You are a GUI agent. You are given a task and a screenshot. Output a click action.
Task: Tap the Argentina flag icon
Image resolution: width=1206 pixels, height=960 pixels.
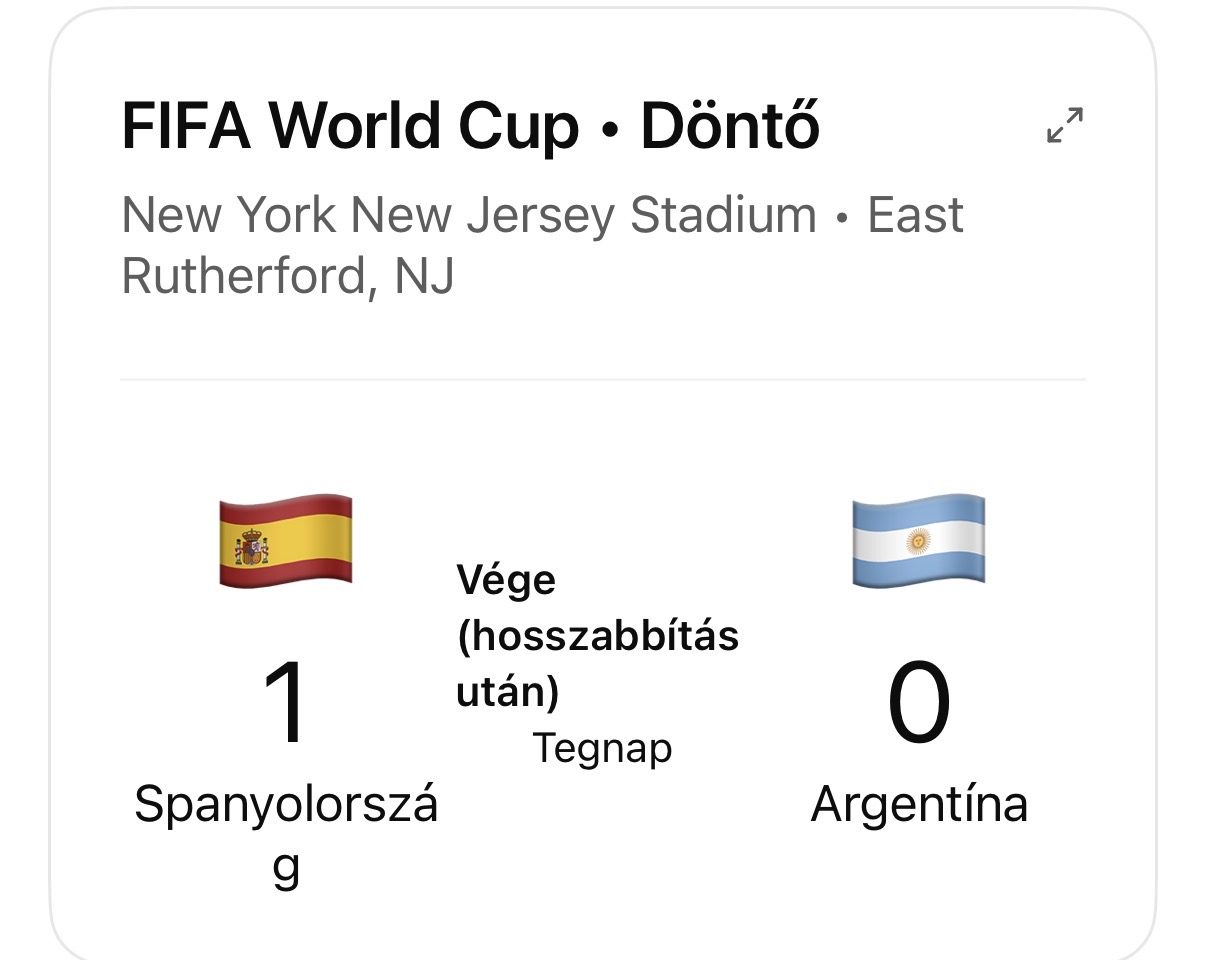pyautogui.click(x=918, y=540)
